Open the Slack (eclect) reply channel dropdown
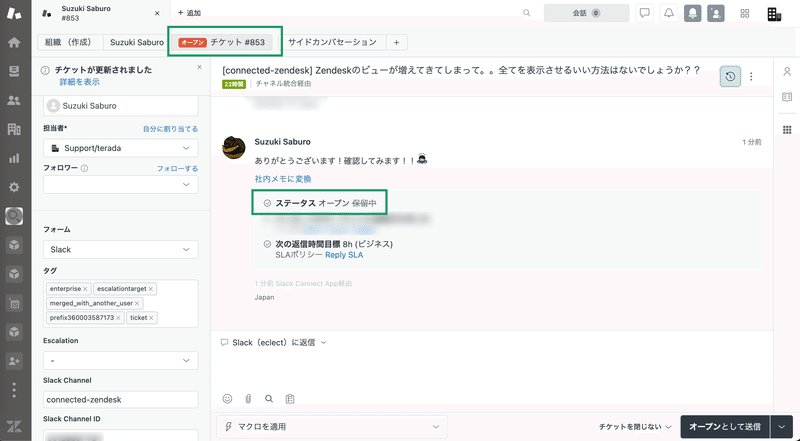This screenshot has width=800, height=441. [273, 342]
